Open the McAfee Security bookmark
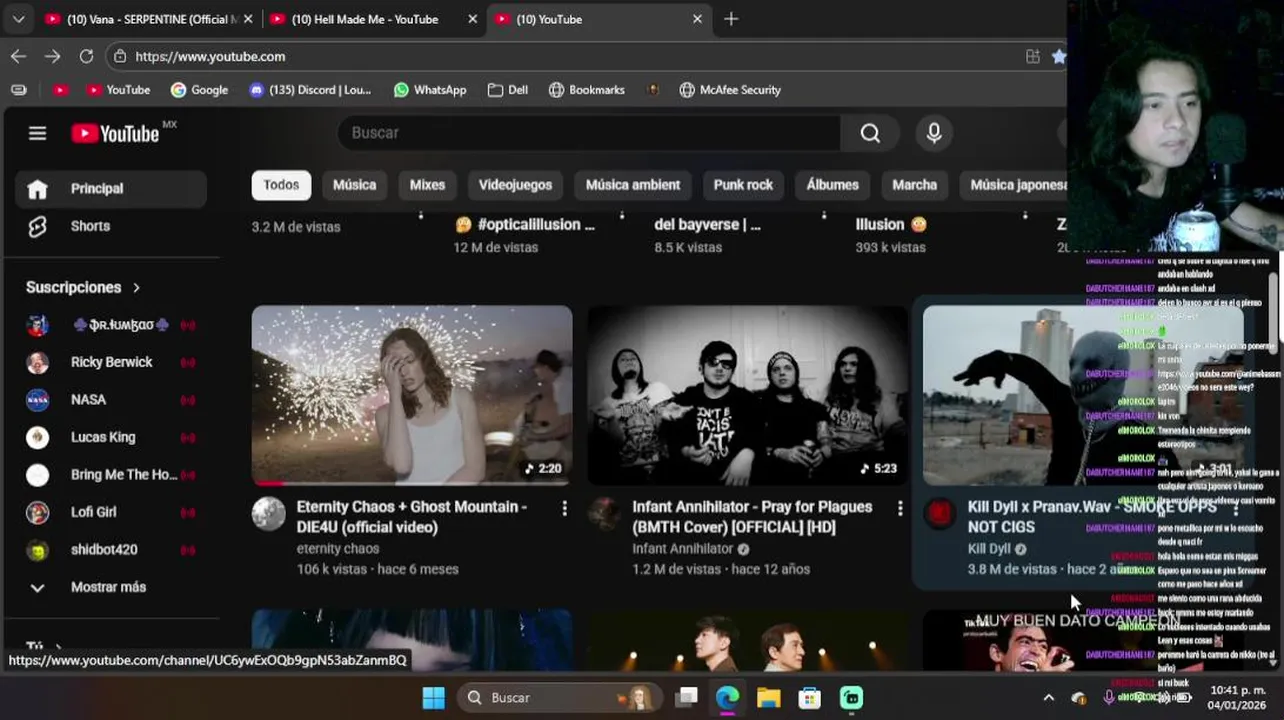 click(730, 90)
